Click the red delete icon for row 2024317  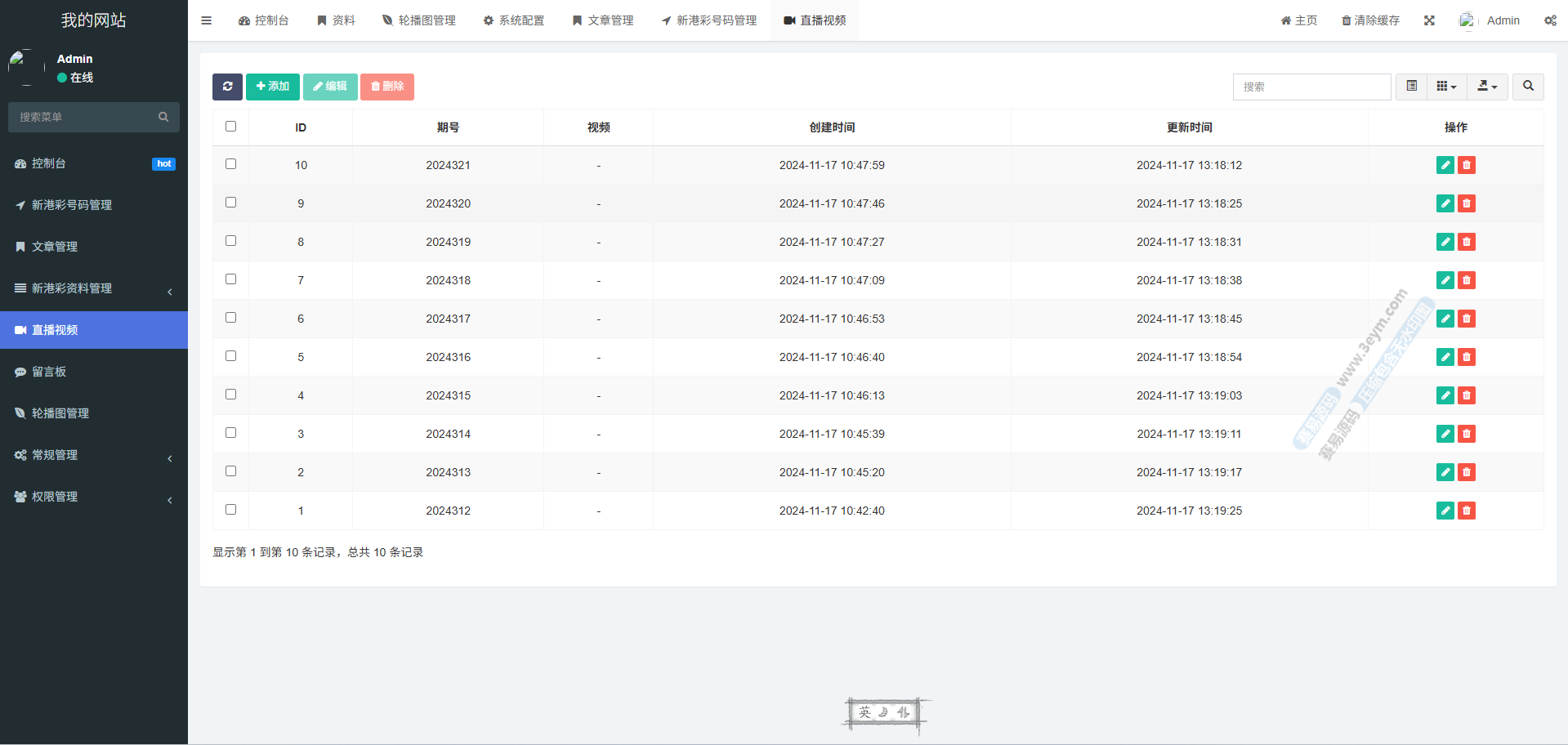(x=1467, y=319)
